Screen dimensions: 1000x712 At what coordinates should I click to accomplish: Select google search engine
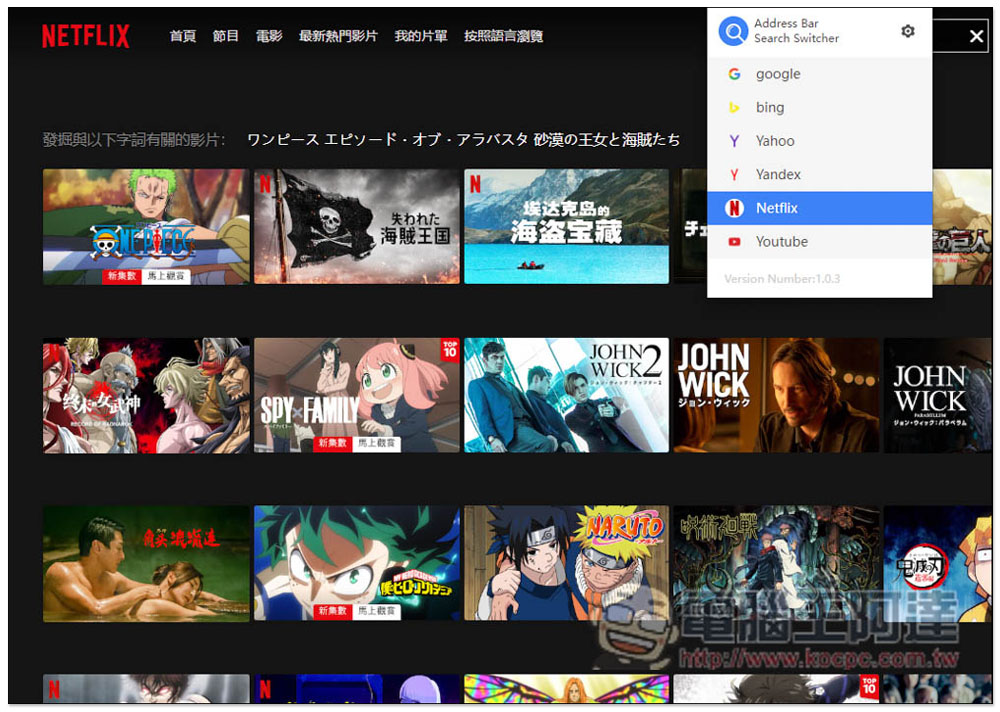click(x=820, y=74)
